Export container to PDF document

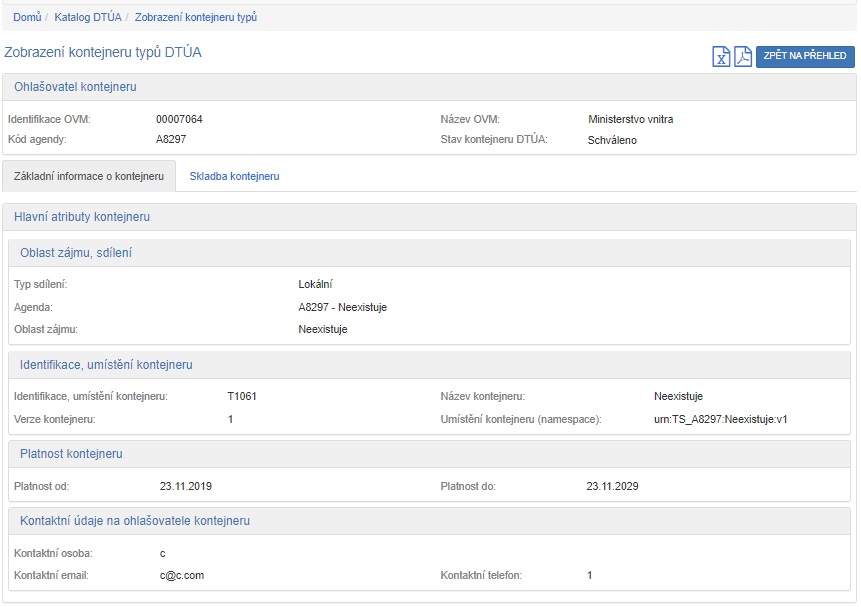pos(743,56)
